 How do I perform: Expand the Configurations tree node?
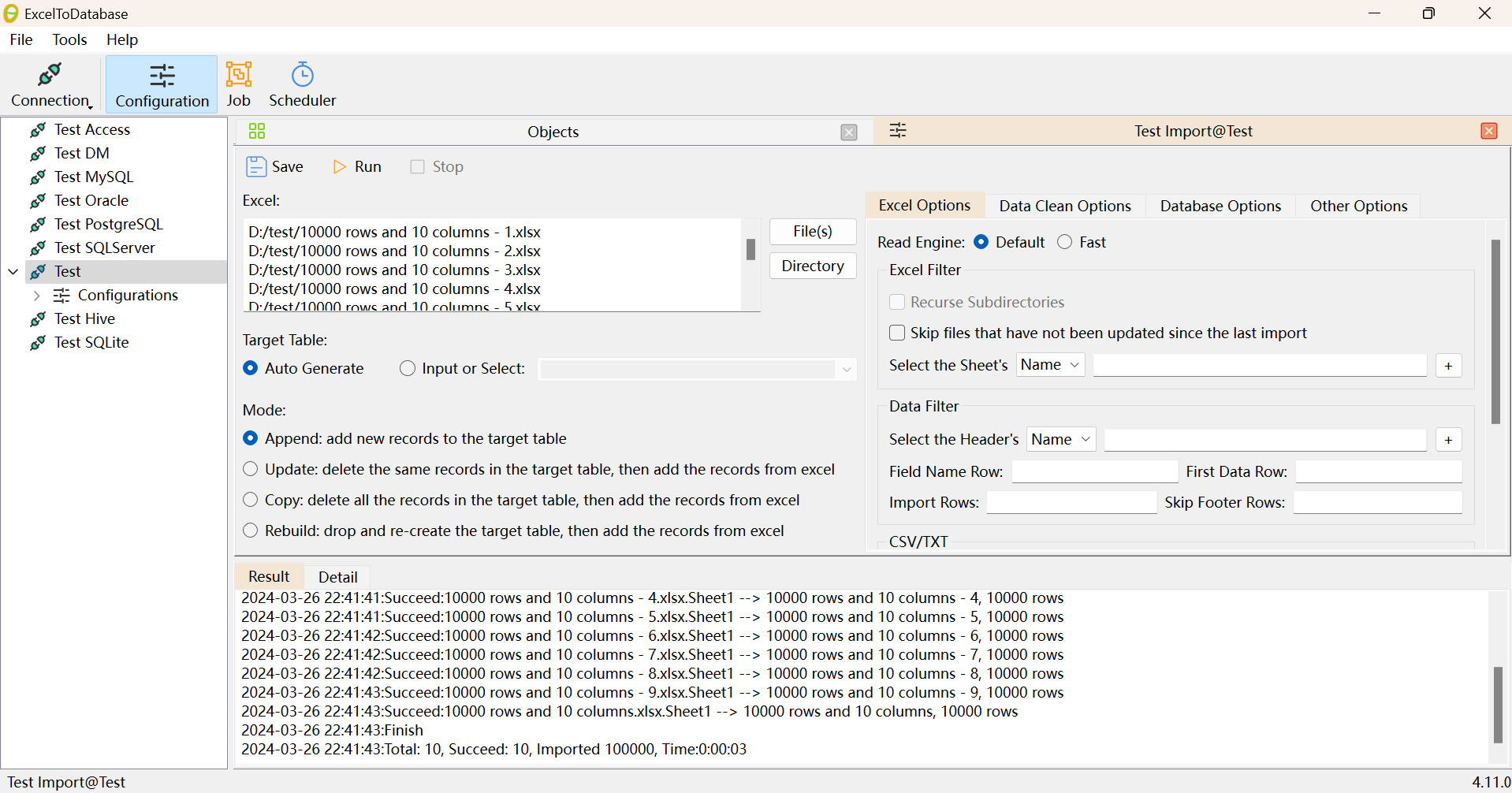coord(37,296)
